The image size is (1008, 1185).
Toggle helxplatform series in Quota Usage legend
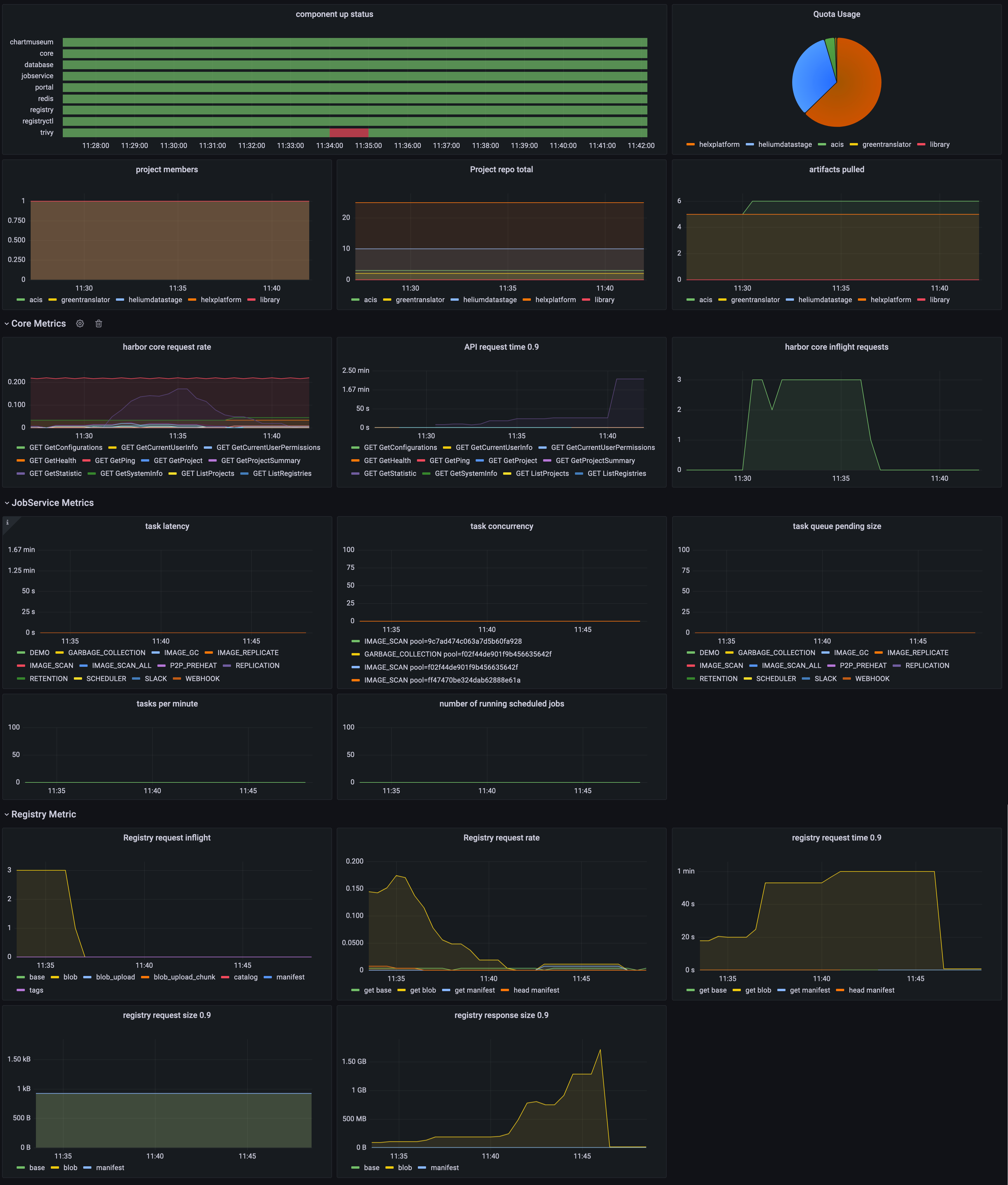pyautogui.click(x=719, y=145)
